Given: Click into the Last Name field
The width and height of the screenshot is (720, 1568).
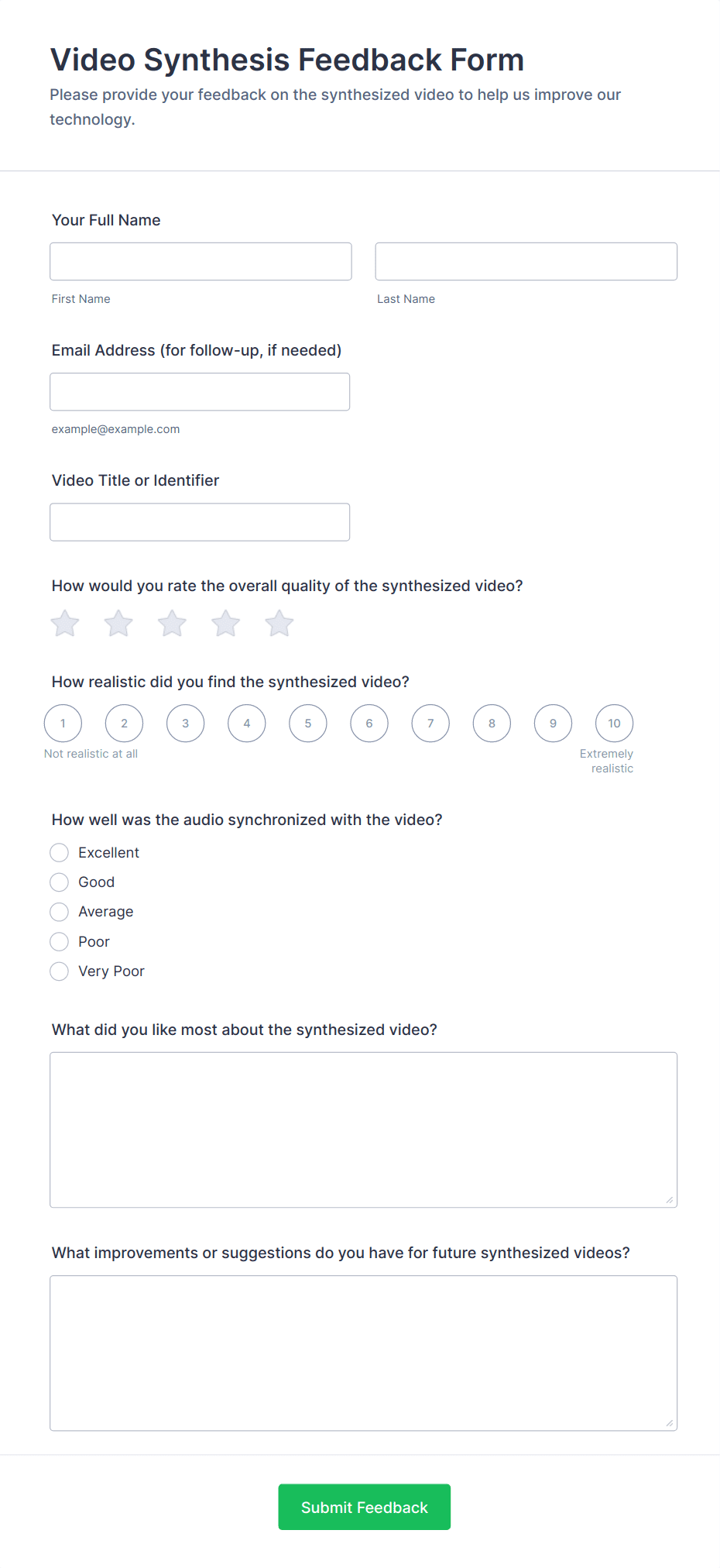Looking at the screenshot, I should pos(526,262).
